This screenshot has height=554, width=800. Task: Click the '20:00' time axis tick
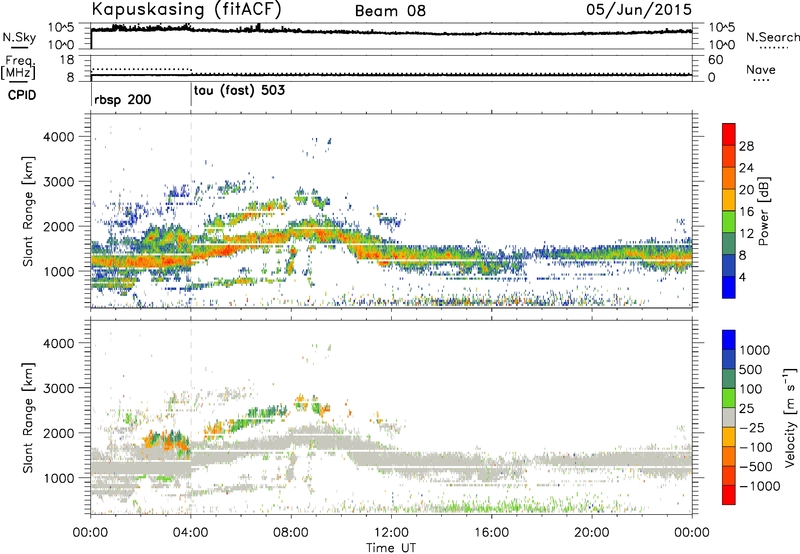[x=592, y=533]
